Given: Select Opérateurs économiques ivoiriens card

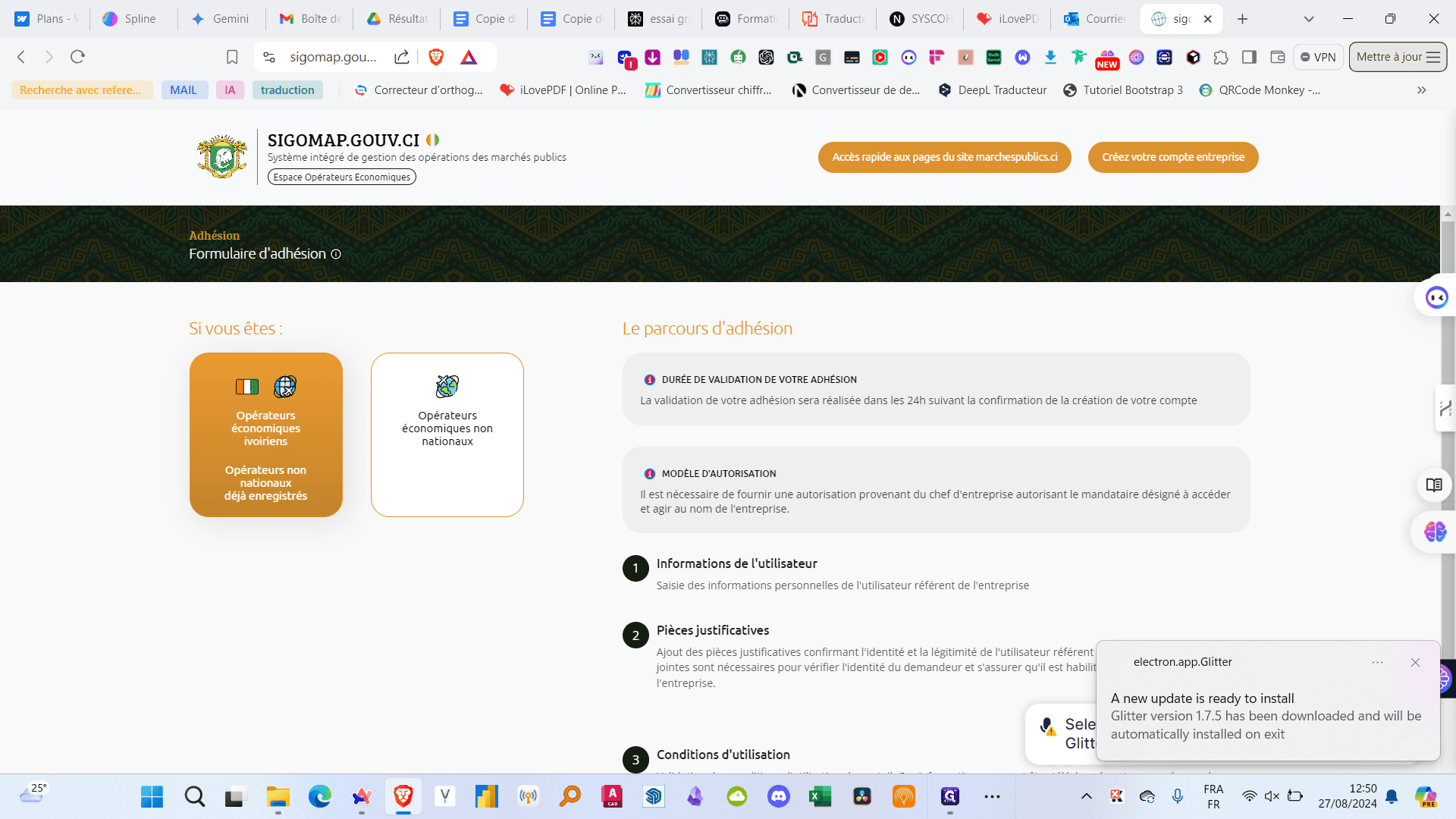Looking at the screenshot, I should click(266, 435).
